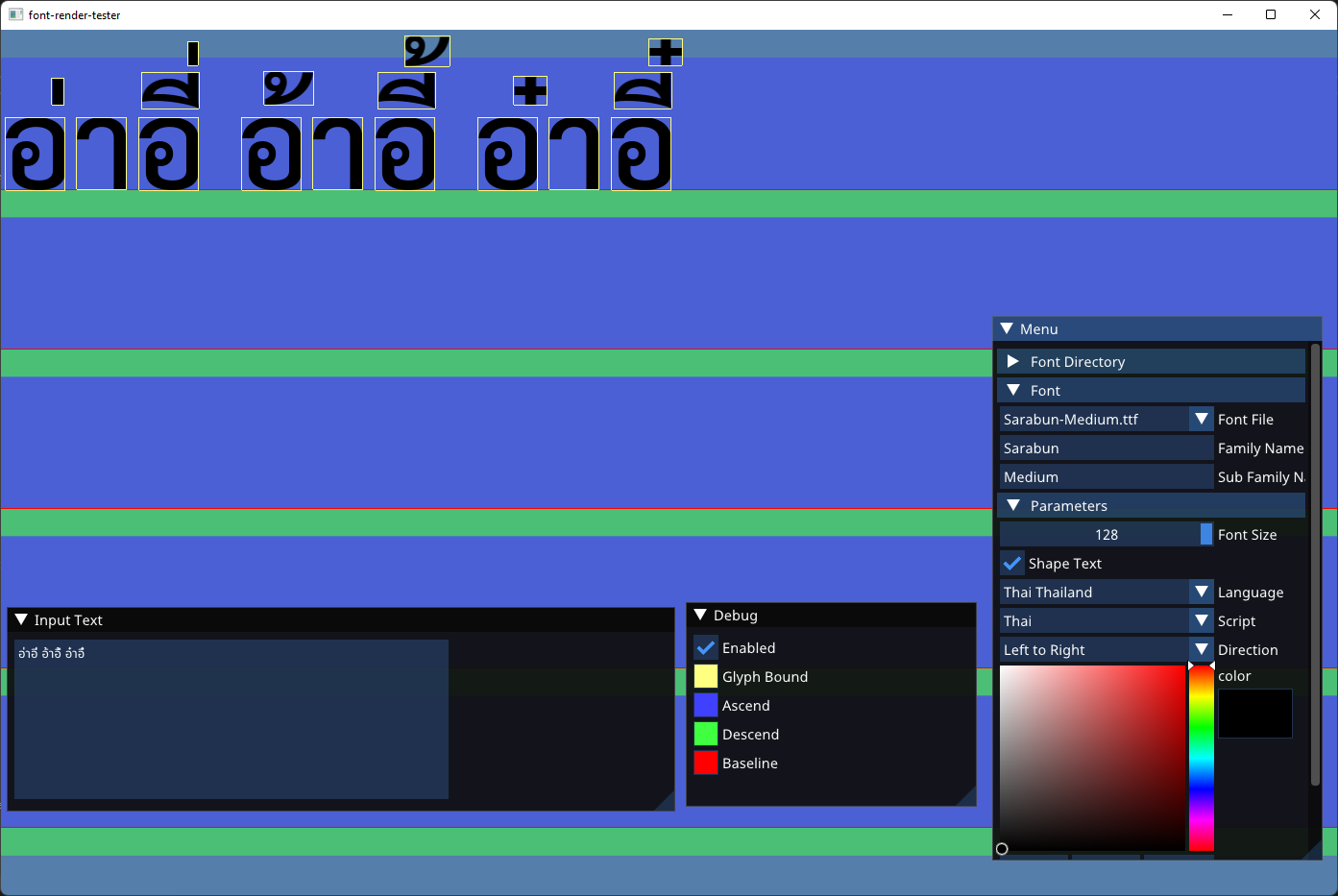Click the hue rainbow slider in the color picker
The height and width of the screenshot is (896, 1338).
[1201, 759]
